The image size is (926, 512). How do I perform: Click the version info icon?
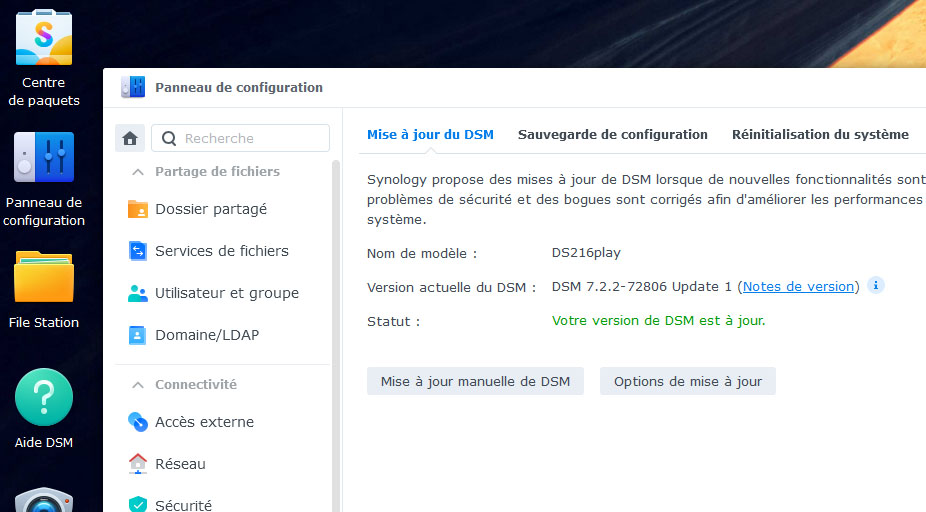point(876,286)
